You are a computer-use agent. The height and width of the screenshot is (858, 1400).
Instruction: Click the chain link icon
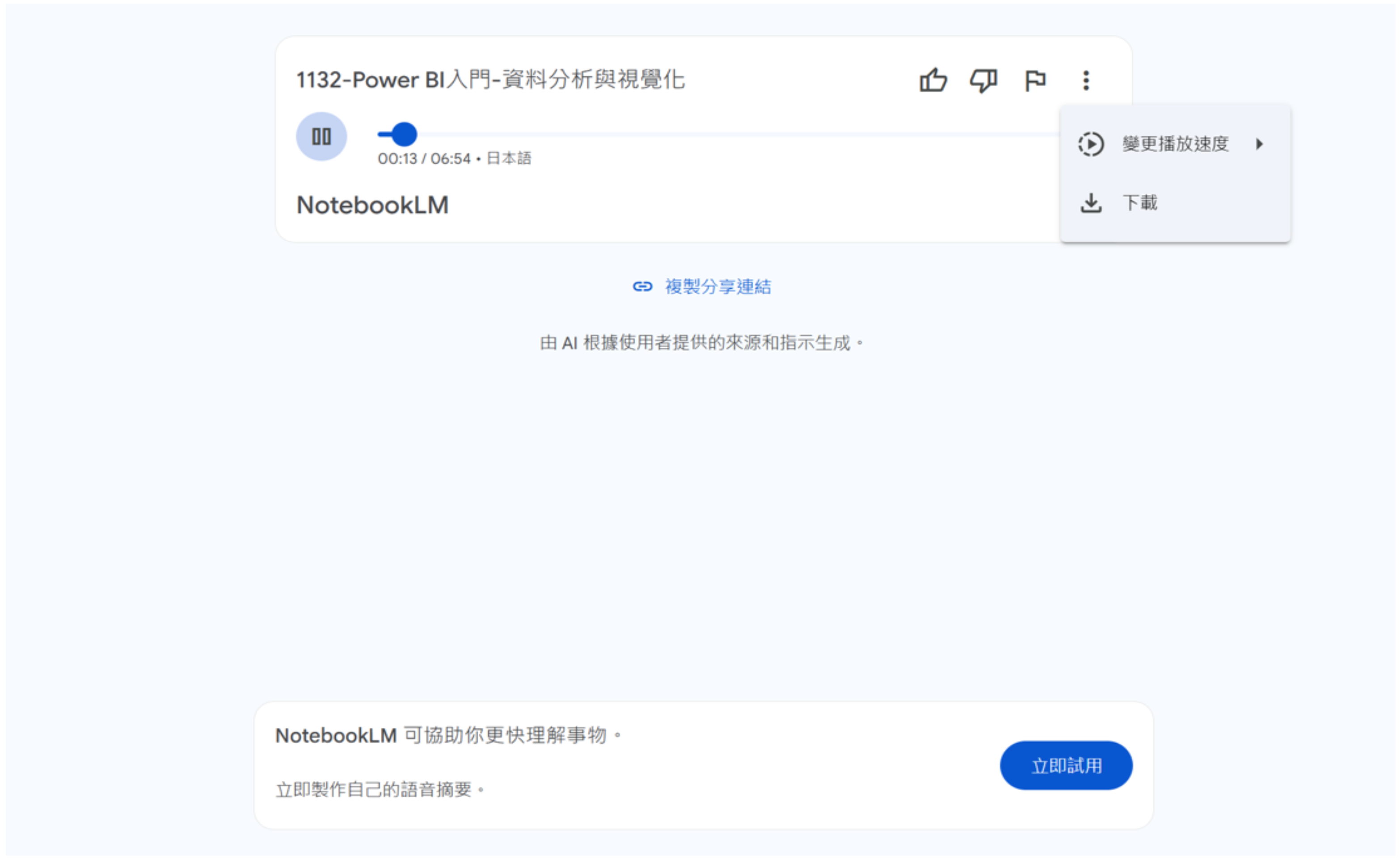click(643, 286)
